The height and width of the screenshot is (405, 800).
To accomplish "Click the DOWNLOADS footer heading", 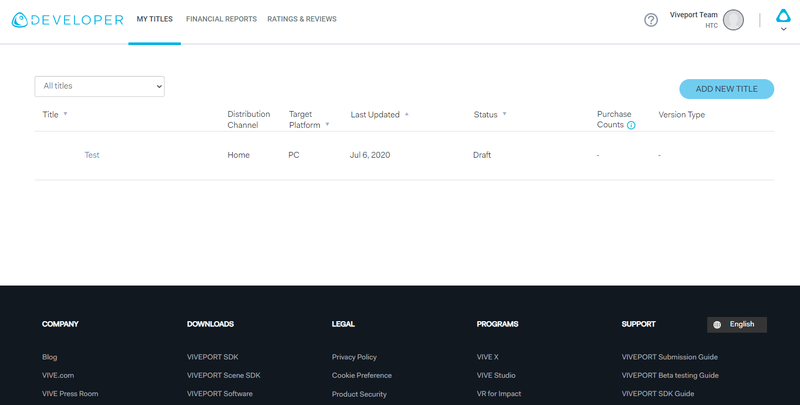I will coord(210,324).
